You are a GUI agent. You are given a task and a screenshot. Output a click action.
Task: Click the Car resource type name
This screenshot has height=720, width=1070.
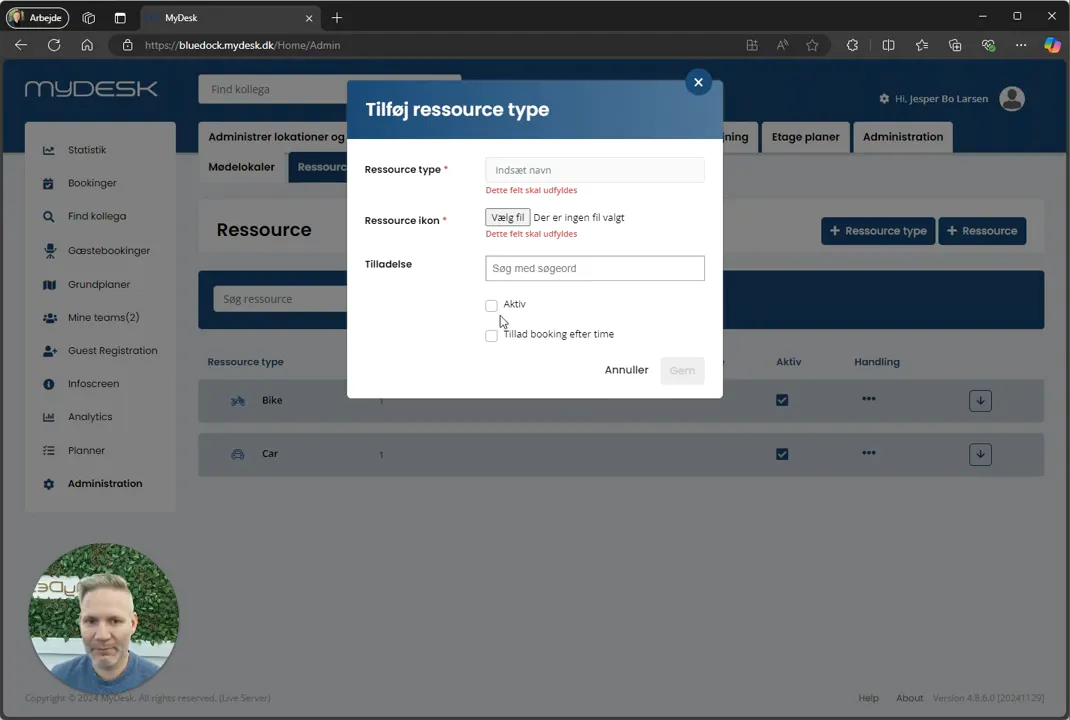click(270, 454)
